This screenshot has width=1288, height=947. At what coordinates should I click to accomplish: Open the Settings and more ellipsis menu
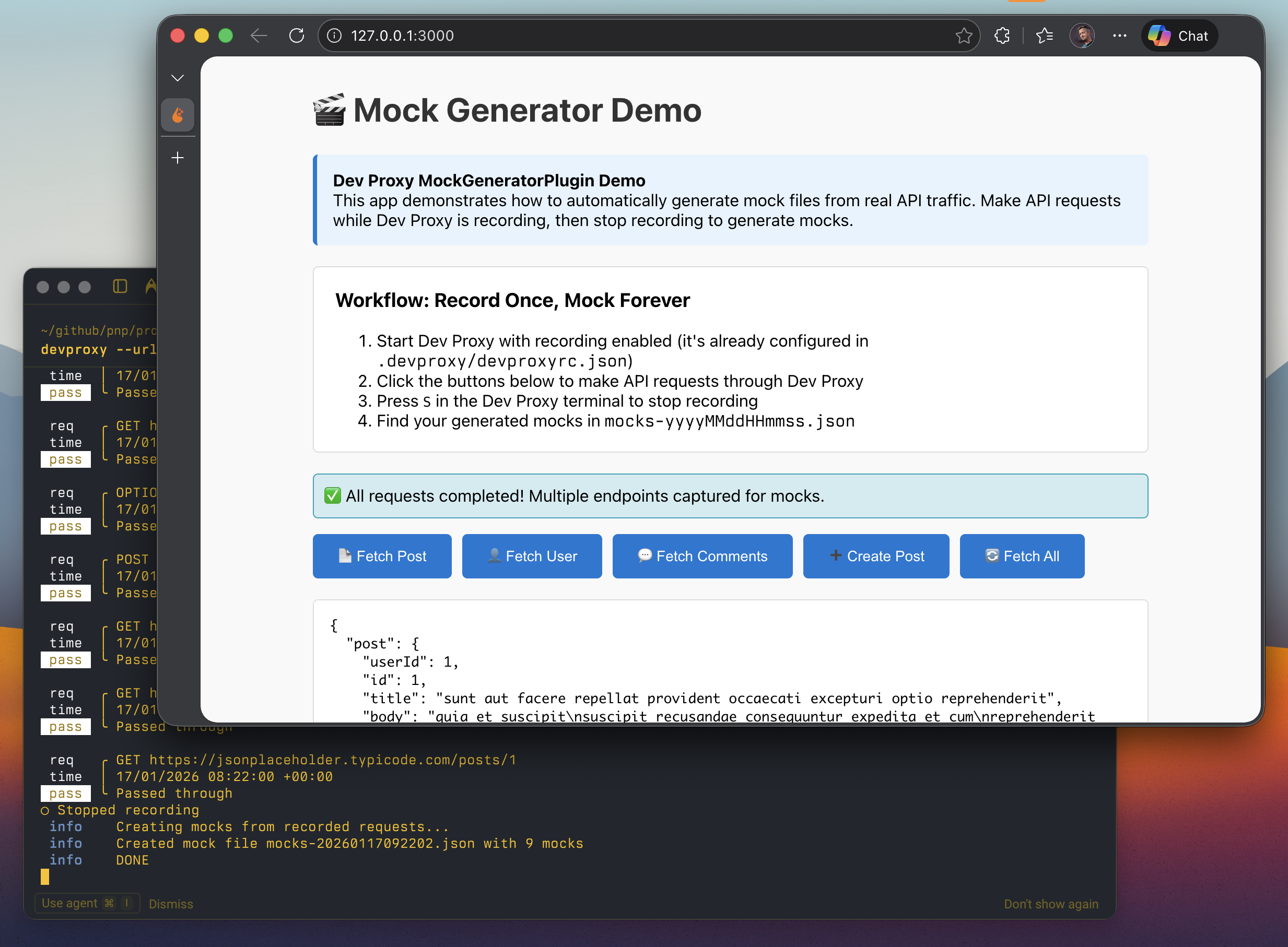point(1119,35)
